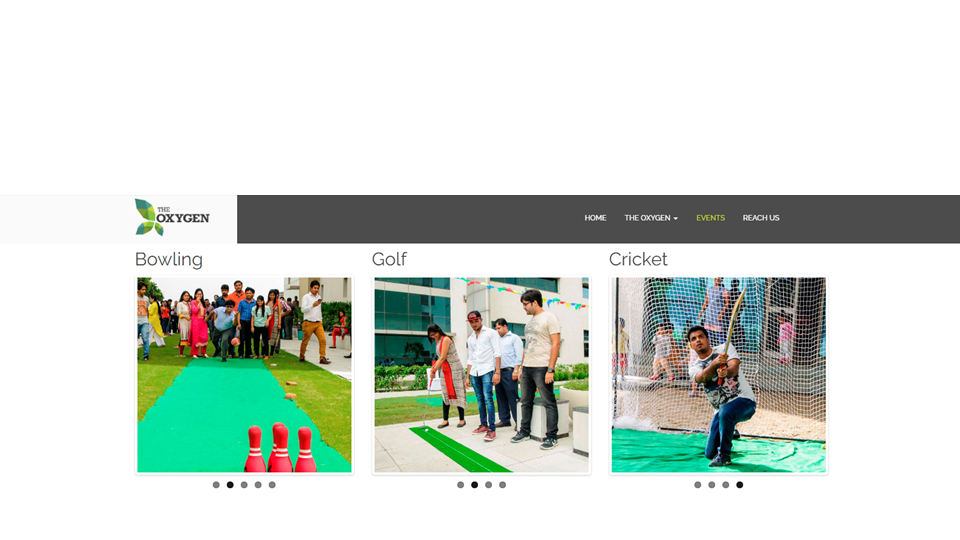Select first Bowling carousel dot
Viewport: 960px width, 540px height.
(x=216, y=485)
